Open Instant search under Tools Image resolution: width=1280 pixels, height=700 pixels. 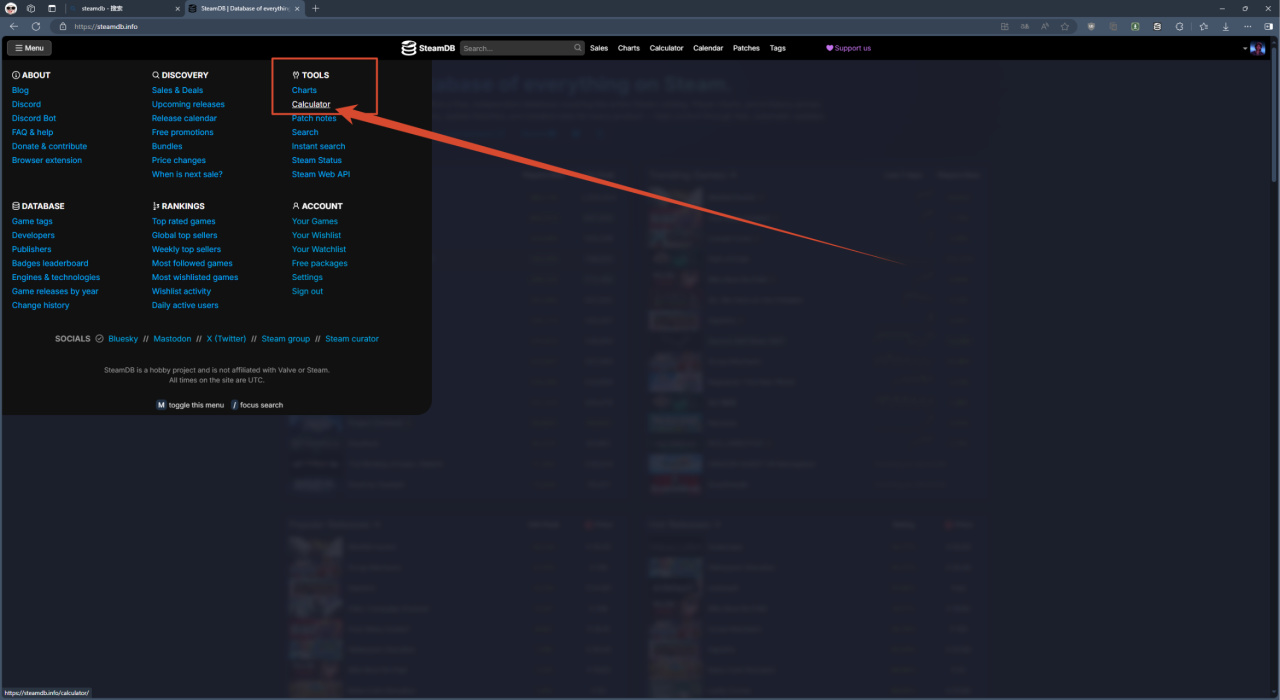tap(318, 146)
